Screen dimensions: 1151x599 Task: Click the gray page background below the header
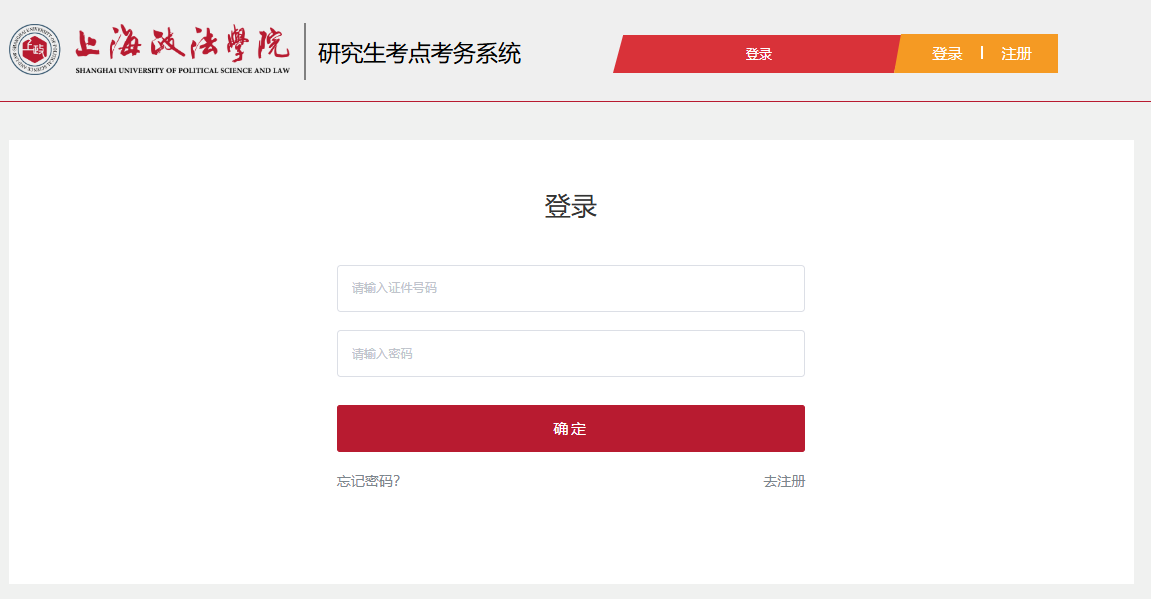point(575,121)
